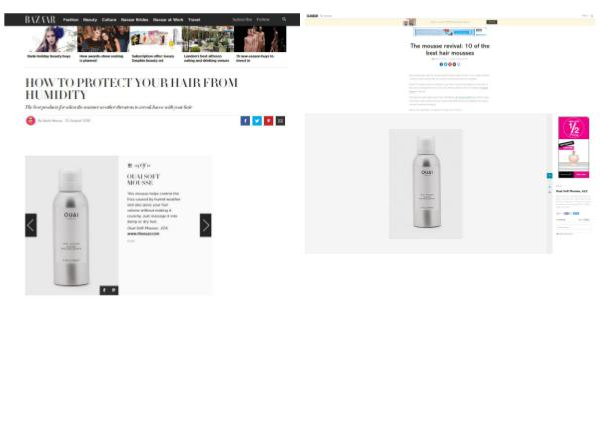
Task: Click the dark button in the yellow banner
Action: [x=491, y=22]
